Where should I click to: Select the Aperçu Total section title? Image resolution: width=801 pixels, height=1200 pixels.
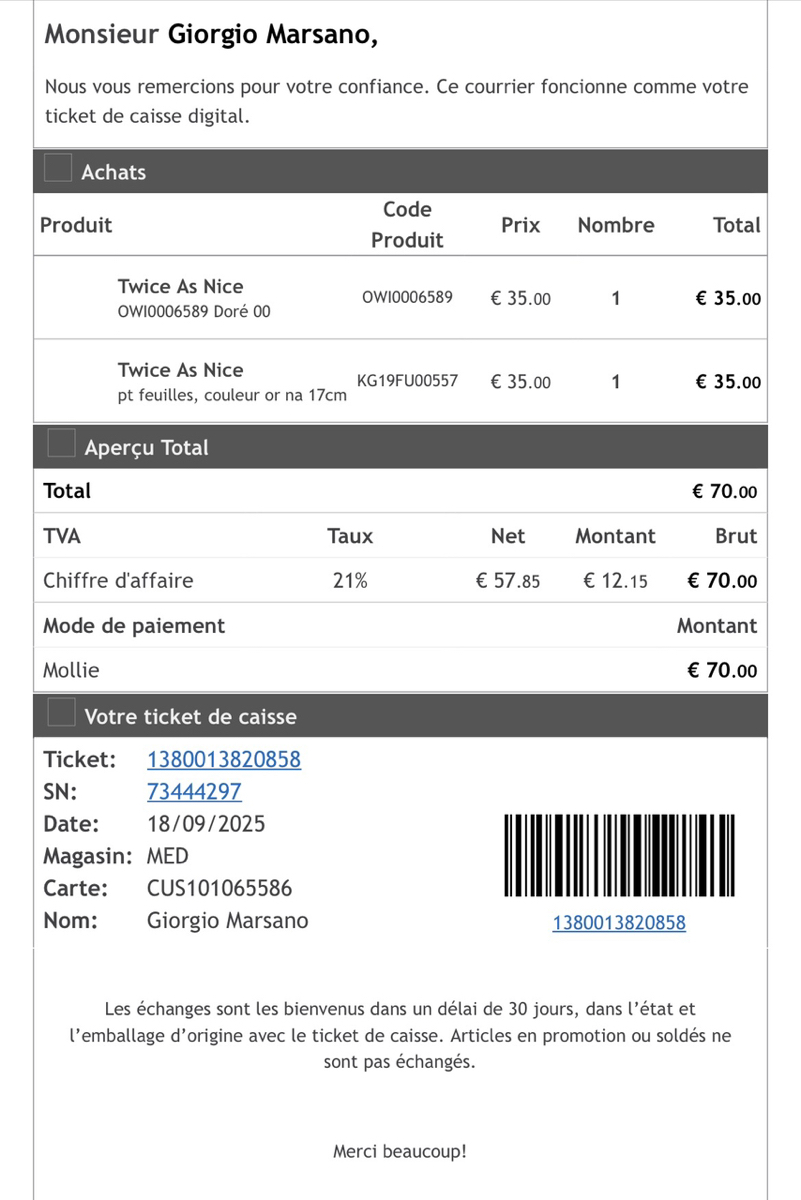[x=147, y=448]
